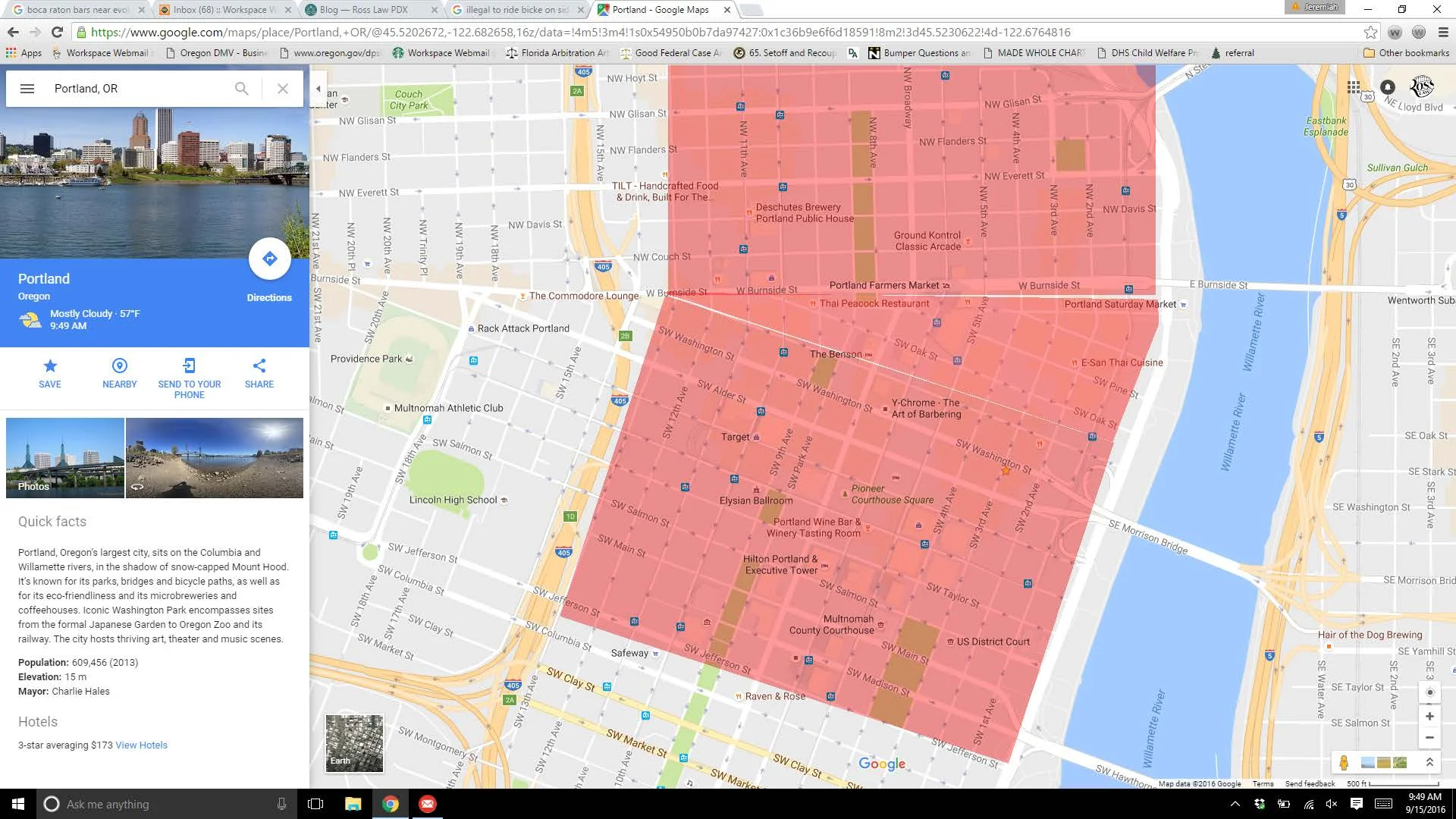Image resolution: width=1456 pixels, height=819 pixels.
Task: Click the View Hotels link
Action: click(141, 745)
